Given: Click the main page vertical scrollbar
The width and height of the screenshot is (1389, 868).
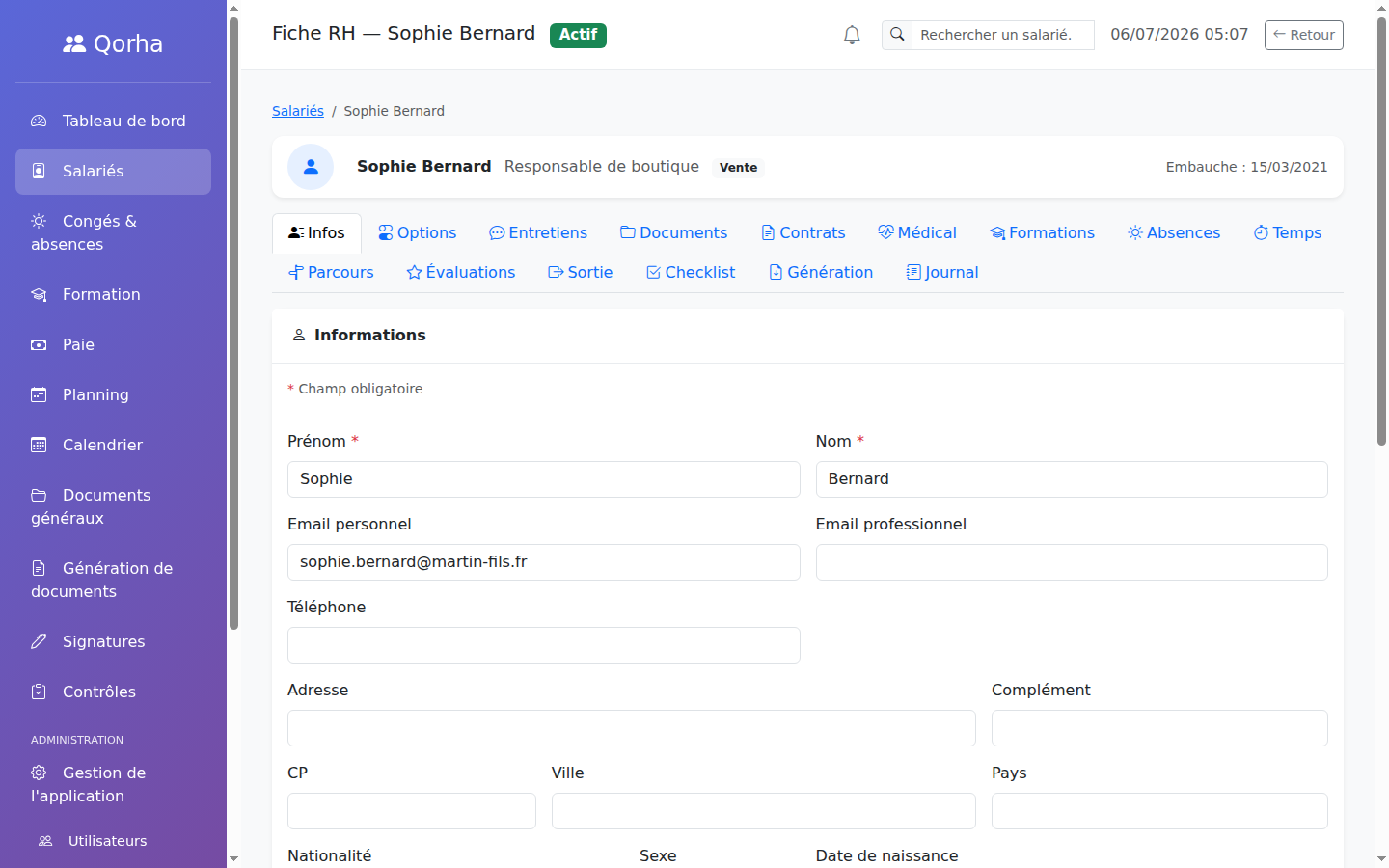Looking at the screenshot, I should coord(1381,231).
